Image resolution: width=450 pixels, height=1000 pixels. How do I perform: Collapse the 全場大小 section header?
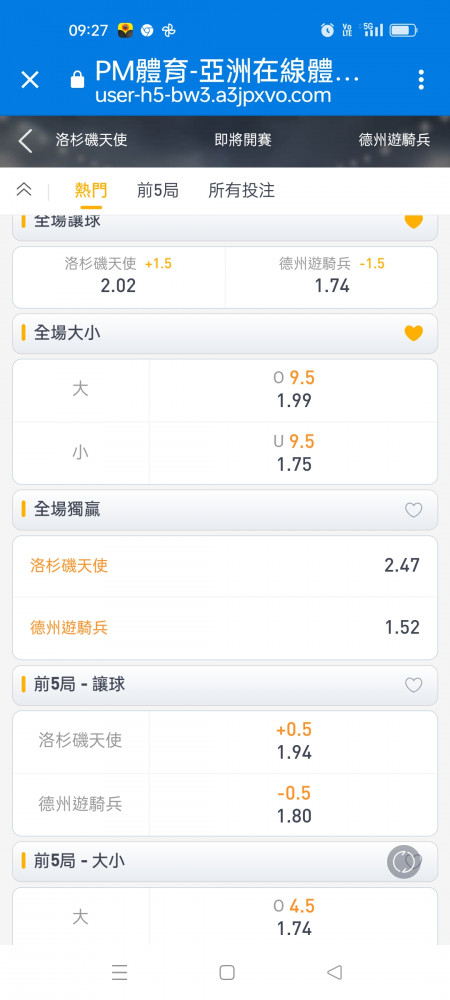pos(225,334)
